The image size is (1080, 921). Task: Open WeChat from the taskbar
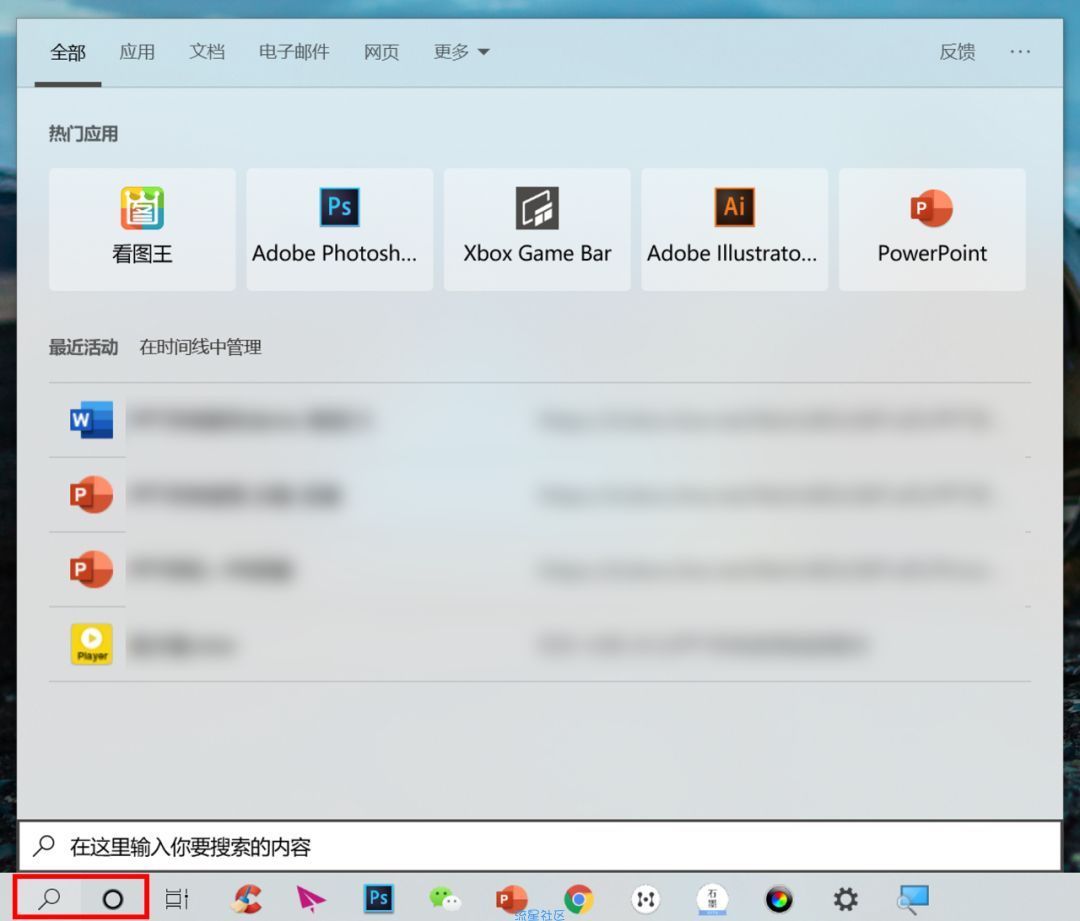tap(445, 899)
